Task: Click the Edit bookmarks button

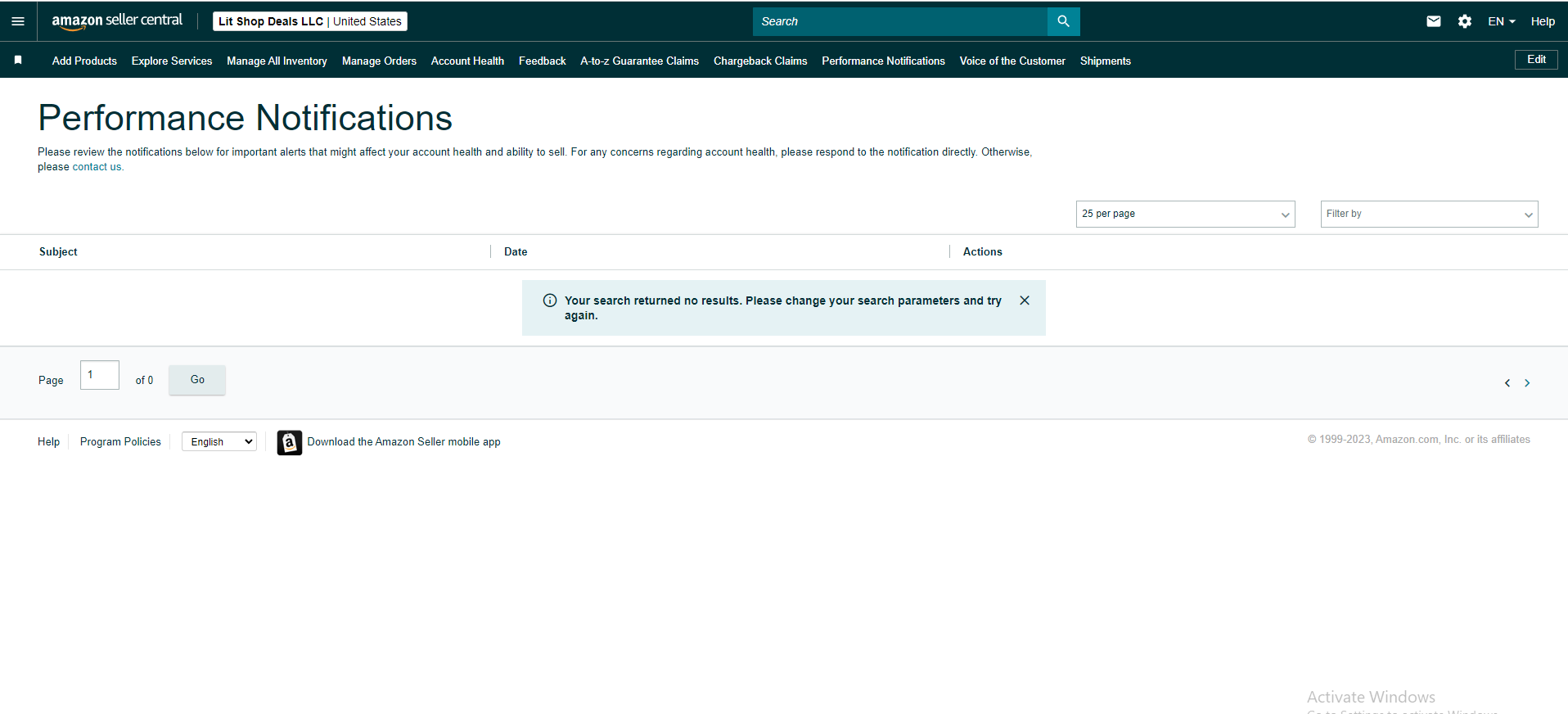Action: (x=1536, y=60)
